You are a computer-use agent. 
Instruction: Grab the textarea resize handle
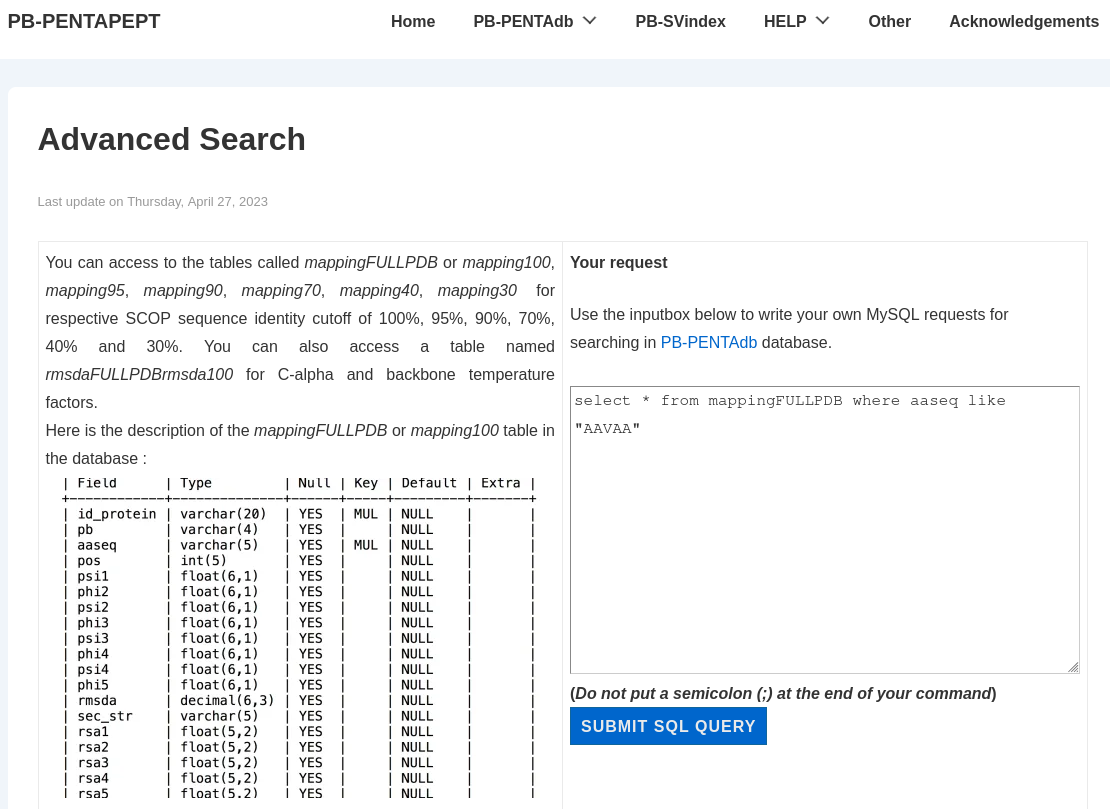1073,667
